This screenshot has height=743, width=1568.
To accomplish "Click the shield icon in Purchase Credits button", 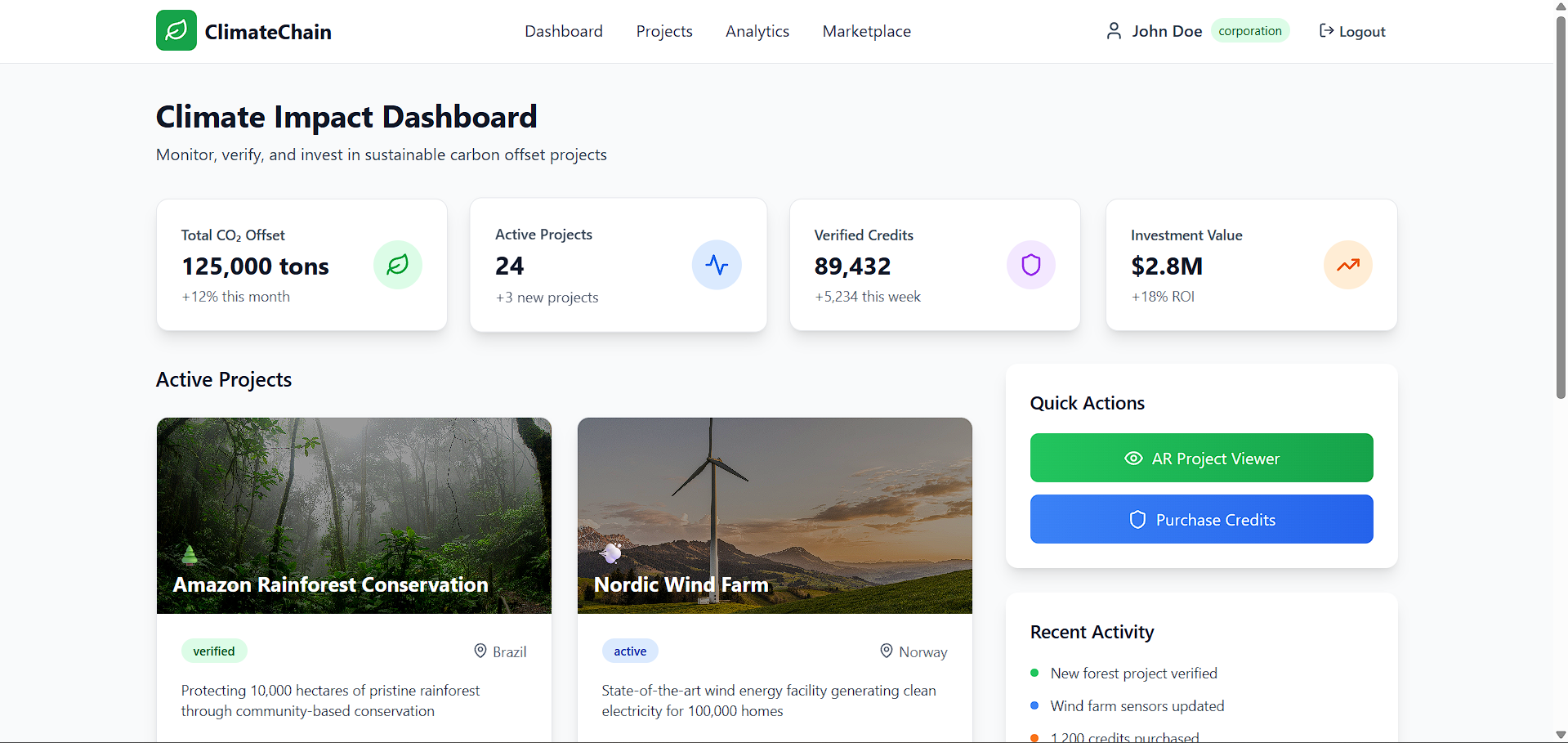I will point(1137,520).
